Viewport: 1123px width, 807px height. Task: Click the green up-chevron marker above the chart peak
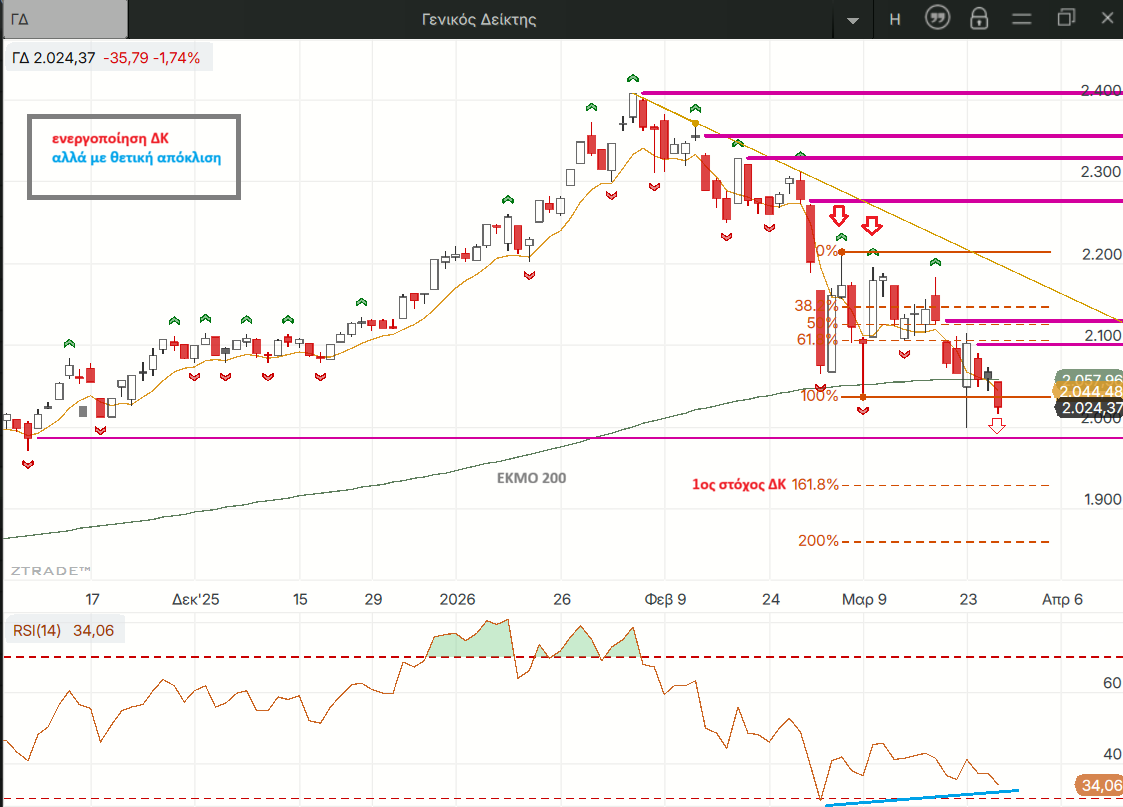pyautogui.click(x=632, y=78)
